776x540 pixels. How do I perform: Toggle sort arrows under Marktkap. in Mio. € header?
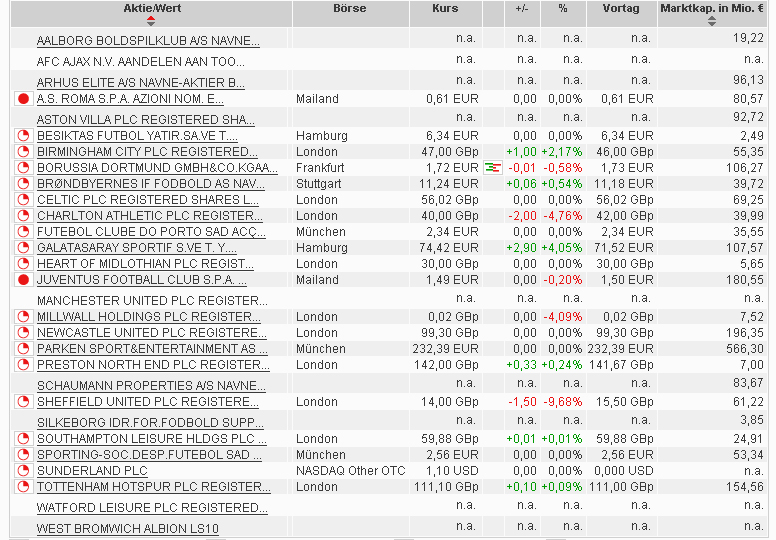(712, 21)
